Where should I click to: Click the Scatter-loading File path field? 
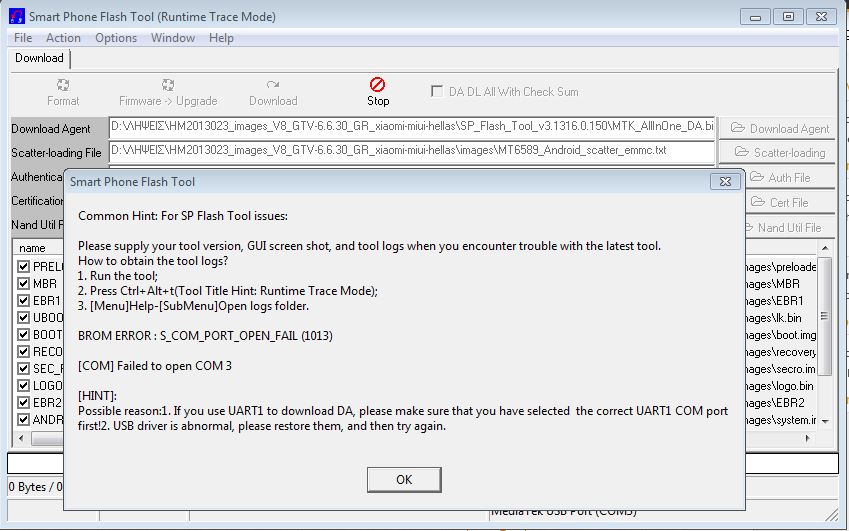[x=412, y=152]
